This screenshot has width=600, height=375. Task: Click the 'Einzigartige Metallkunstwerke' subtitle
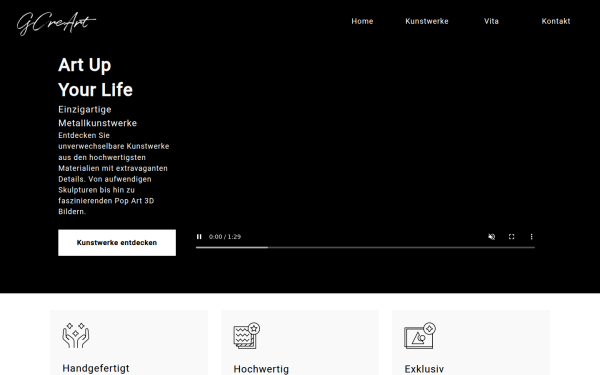pyautogui.click(x=98, y=116)
